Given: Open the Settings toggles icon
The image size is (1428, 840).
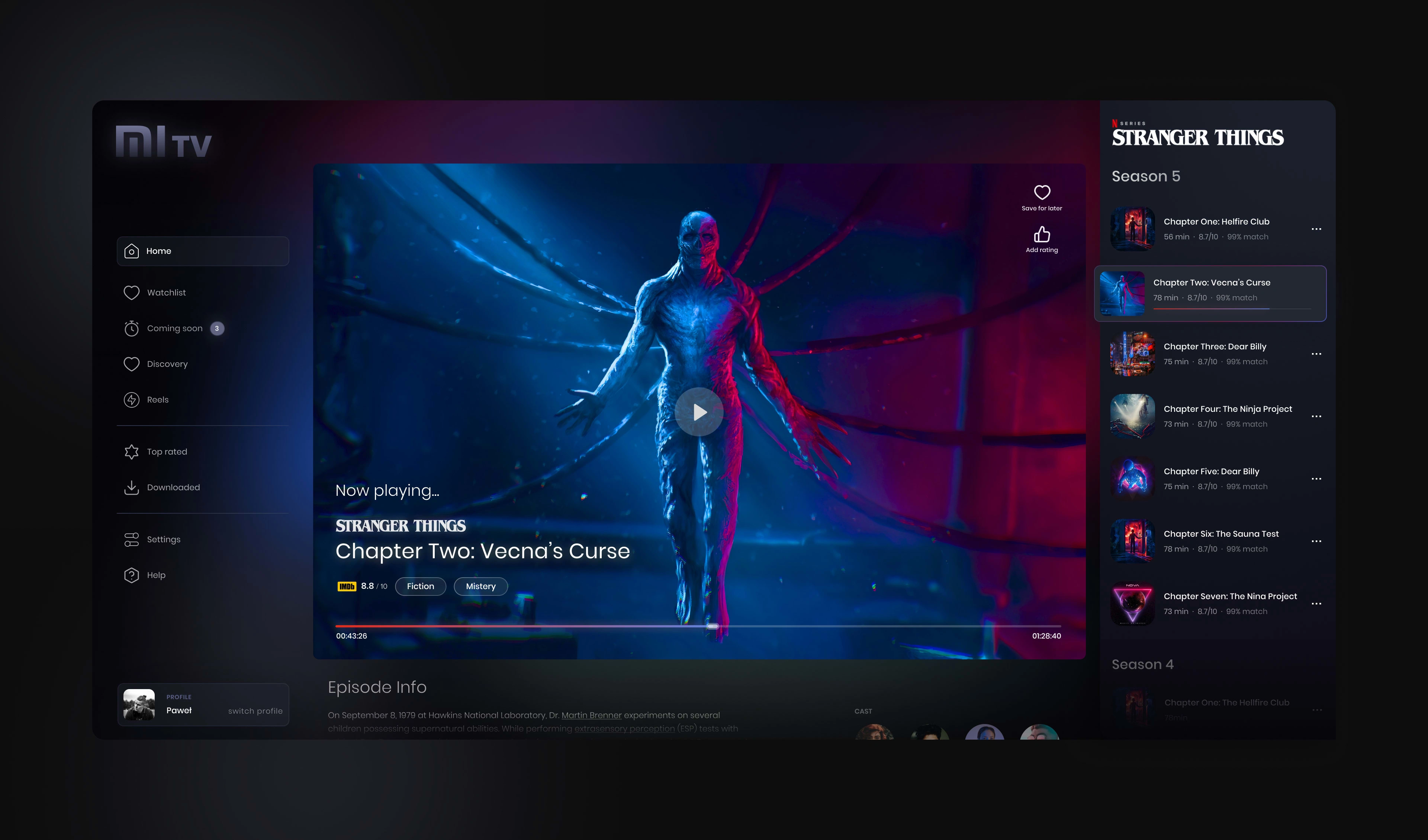Looking at the screenshot, I should point(132,539).
